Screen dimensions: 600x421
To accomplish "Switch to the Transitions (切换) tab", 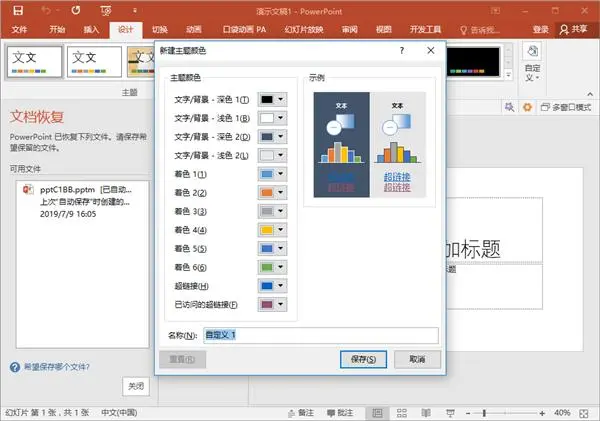I will (x=160, y=29).
